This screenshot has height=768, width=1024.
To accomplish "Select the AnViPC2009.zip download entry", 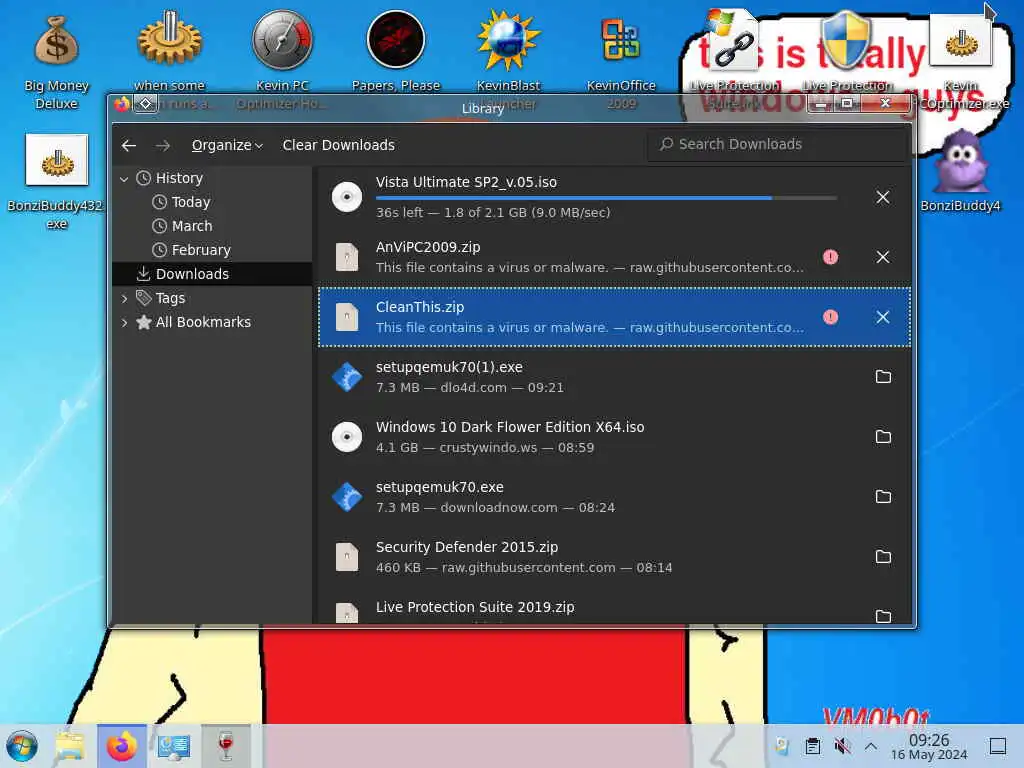I will (614, 257).
